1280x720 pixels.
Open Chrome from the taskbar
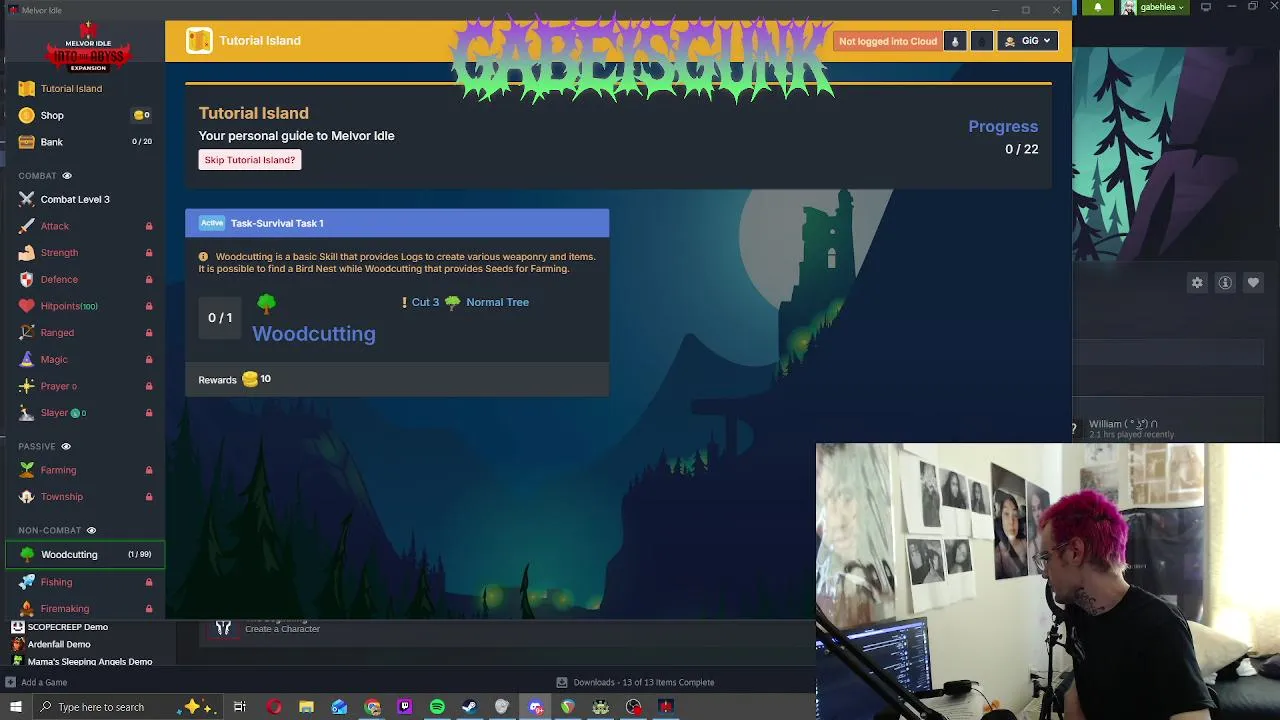(x=372, y=707)
